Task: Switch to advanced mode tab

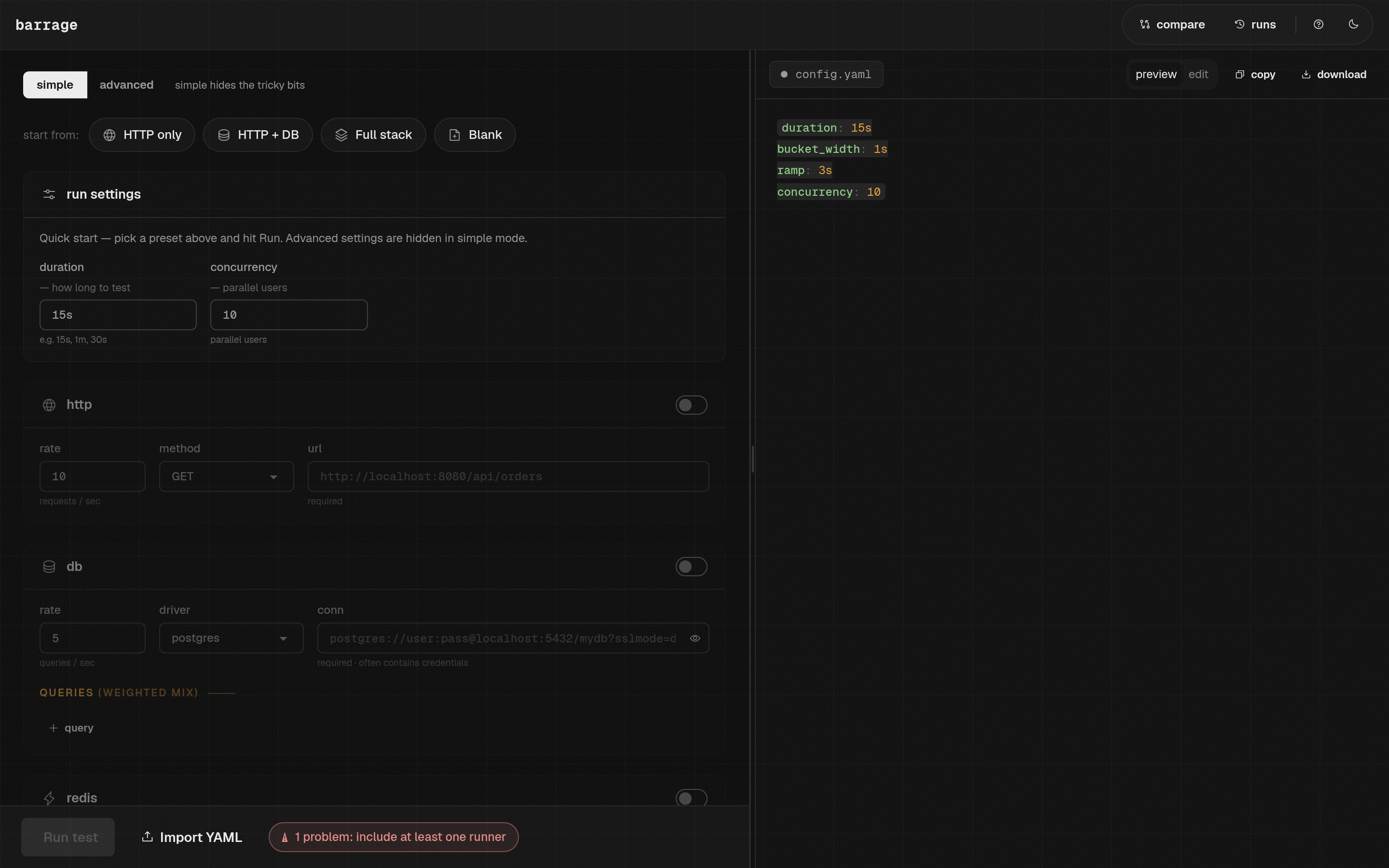Action: click(x=126, y=85)
